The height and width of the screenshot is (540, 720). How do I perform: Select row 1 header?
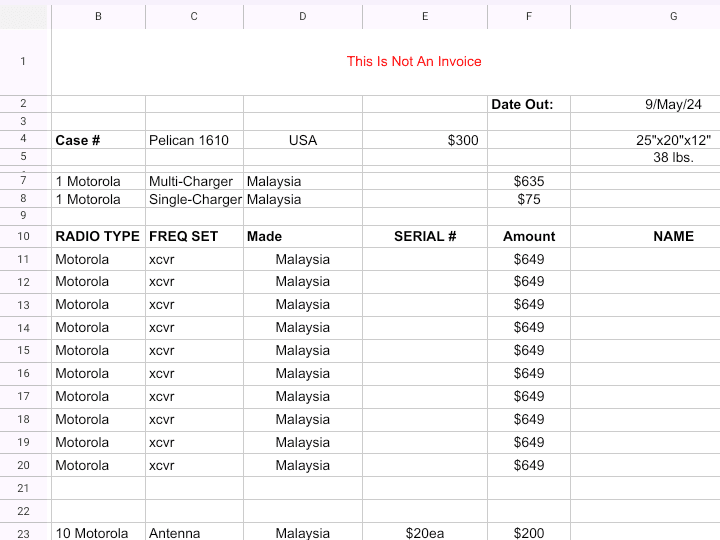click(23, 62)
